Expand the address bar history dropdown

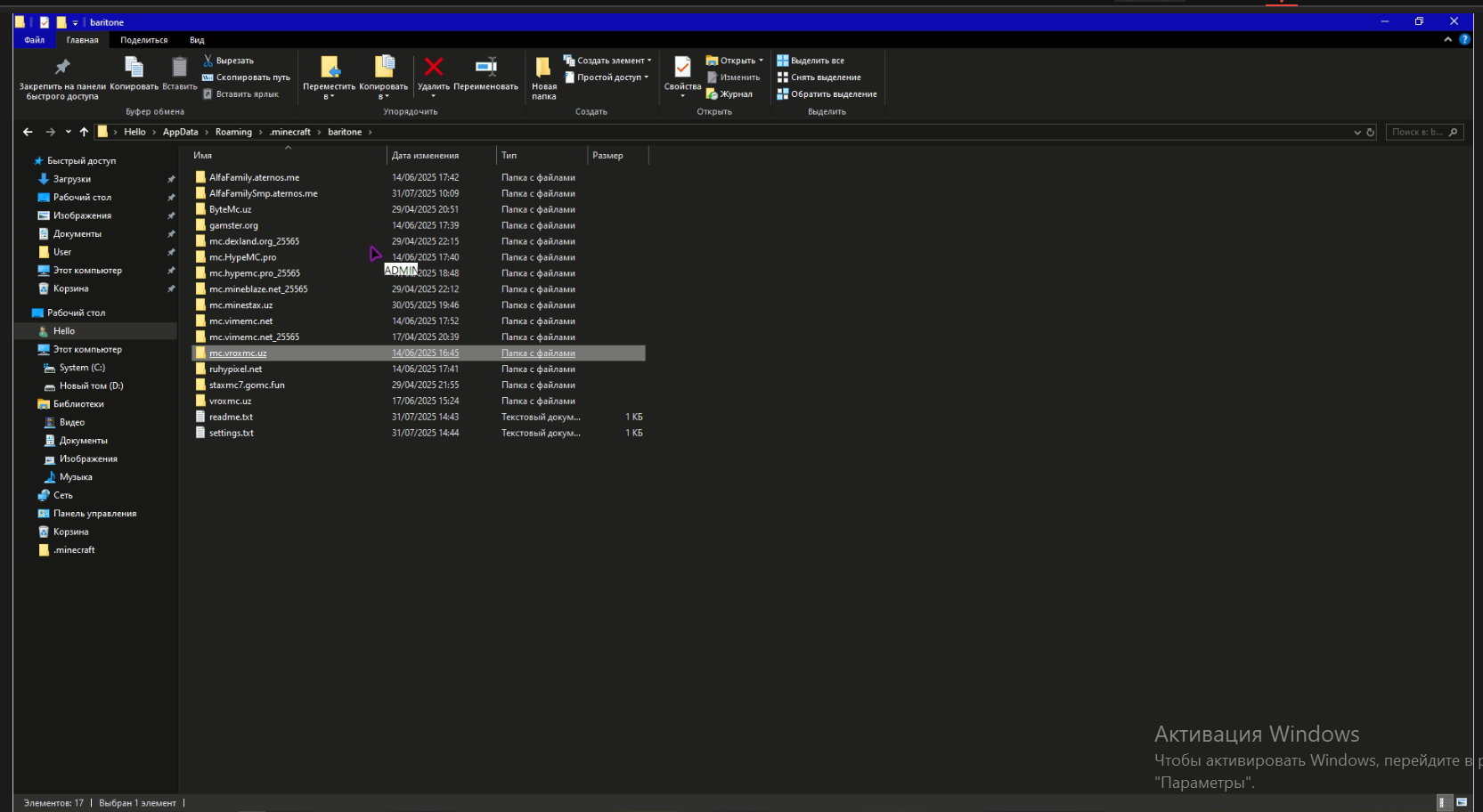(1357, 132)
